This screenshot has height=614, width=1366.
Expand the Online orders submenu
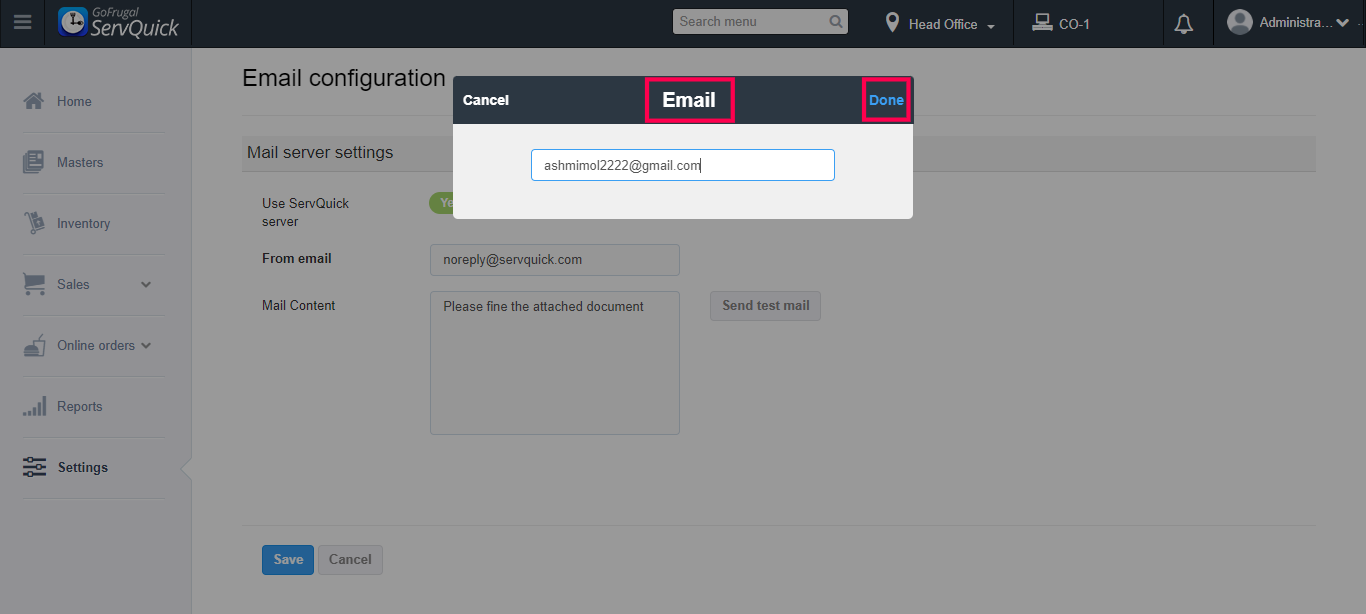146,345
